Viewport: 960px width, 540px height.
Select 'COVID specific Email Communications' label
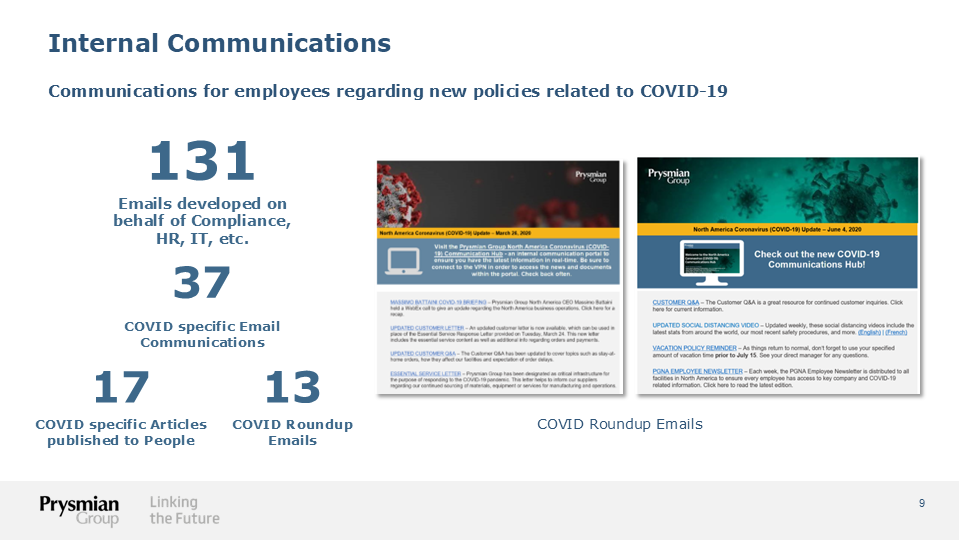coord(202,334)
